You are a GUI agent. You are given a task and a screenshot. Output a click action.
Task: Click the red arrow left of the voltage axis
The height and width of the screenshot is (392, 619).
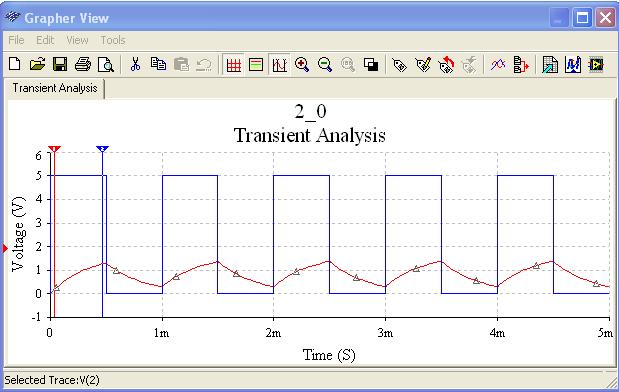pyautogui.click(x=5, y=248)
